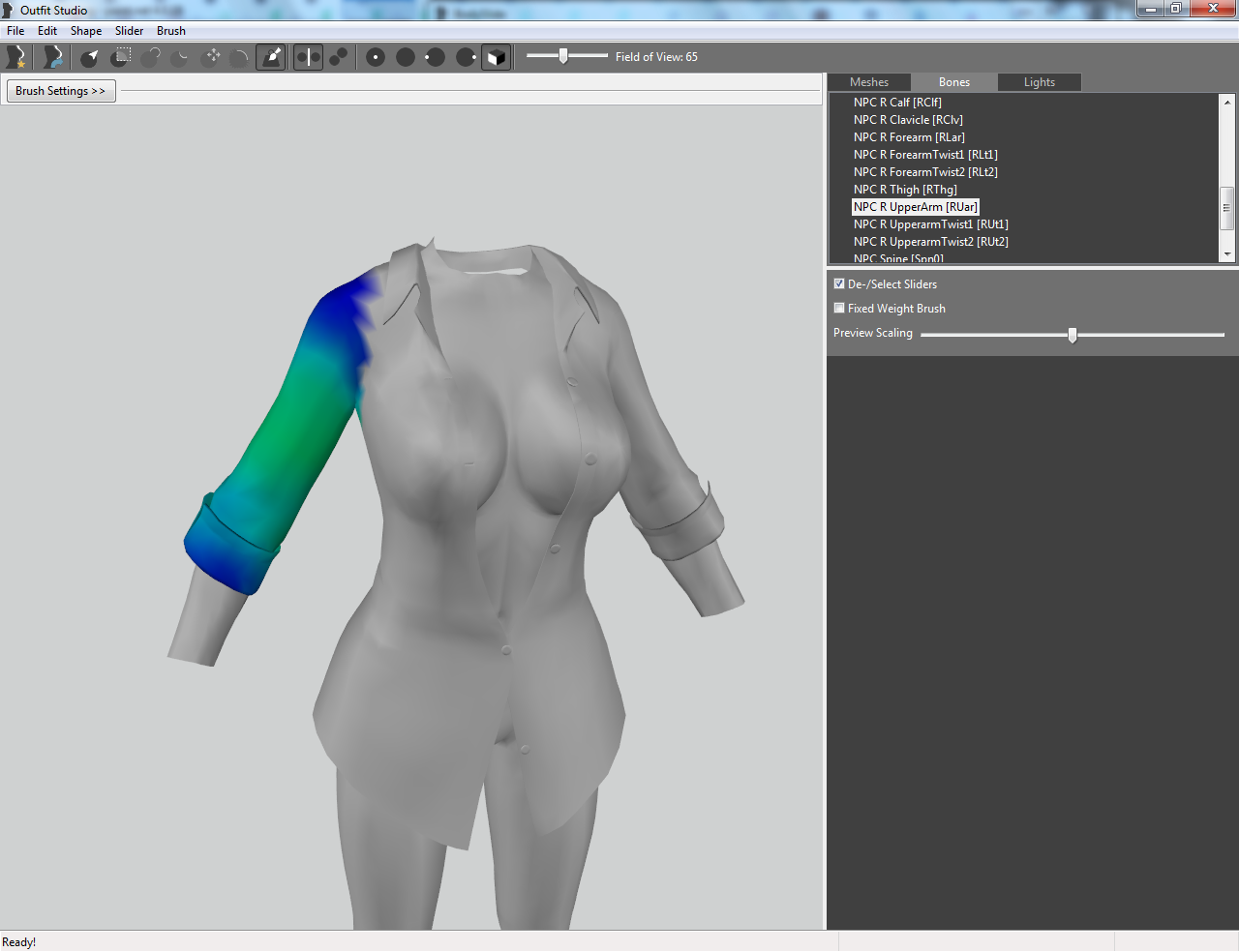The image size is (1239, 952).
Task: Uncheck De-/Select Sliders checkbox
Action: coord(839,283)
